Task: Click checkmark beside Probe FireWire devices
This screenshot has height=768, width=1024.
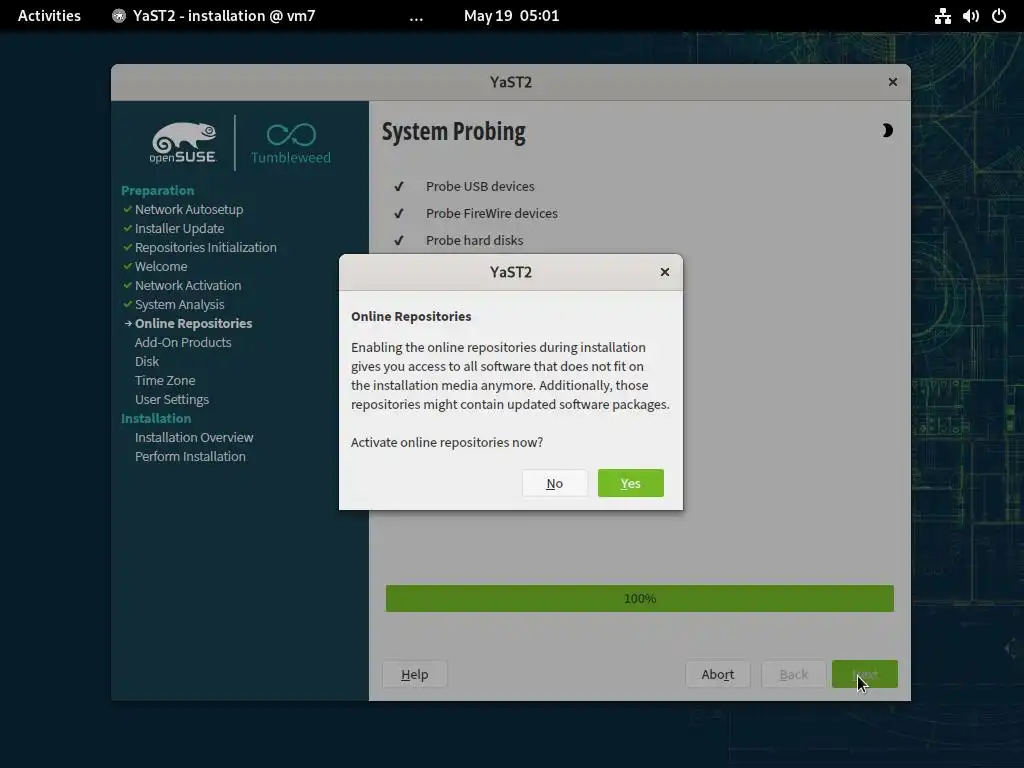Action: coord(399,214)
